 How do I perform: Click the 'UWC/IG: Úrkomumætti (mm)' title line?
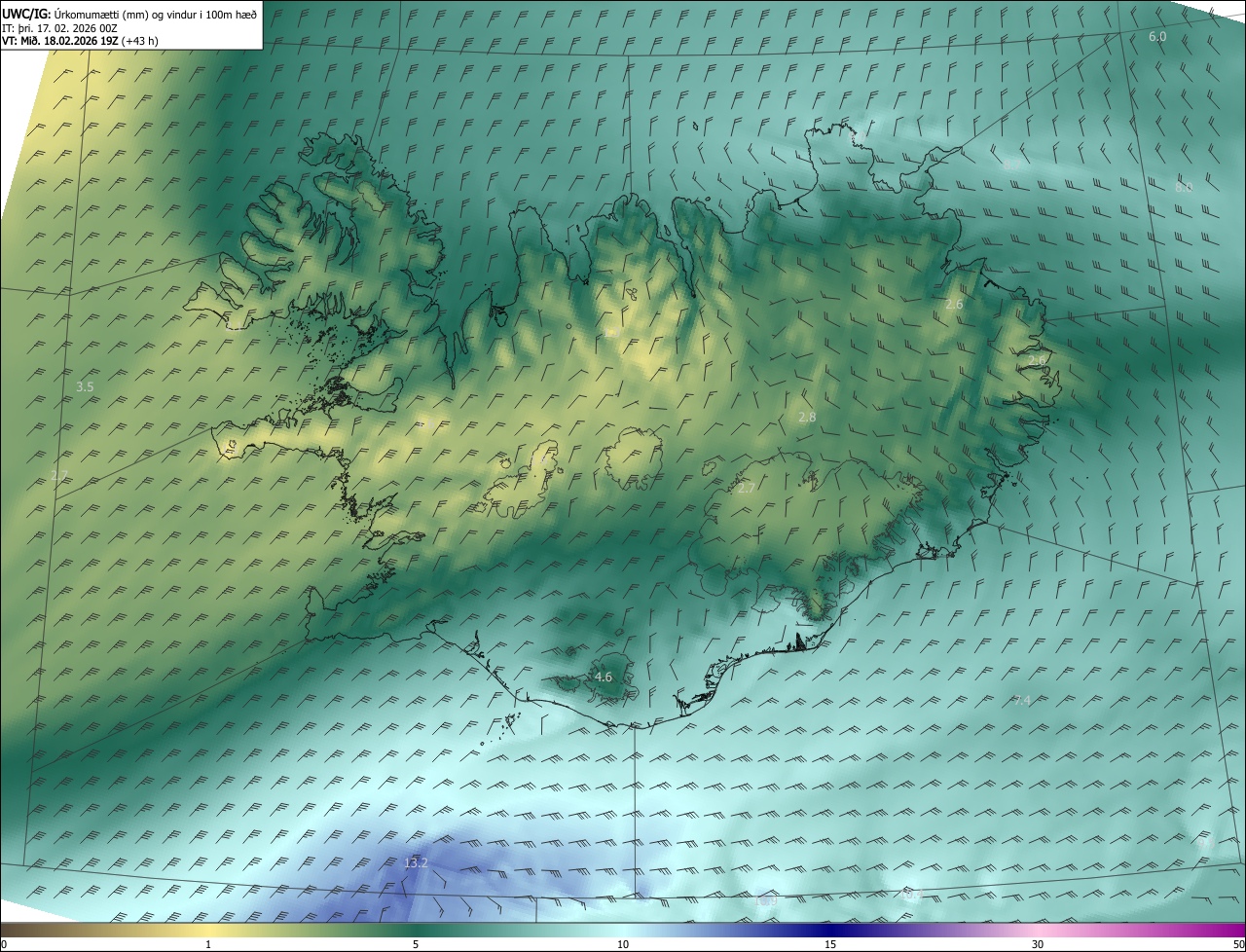click(128, 14)
